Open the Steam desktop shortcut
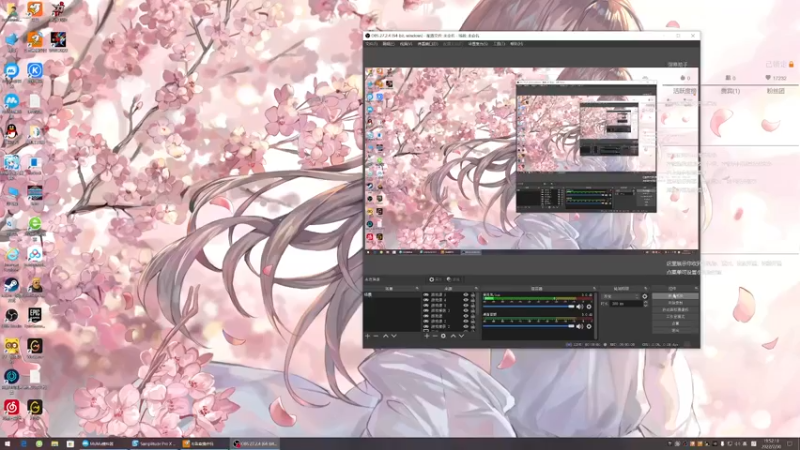 [x=12, y=287]
